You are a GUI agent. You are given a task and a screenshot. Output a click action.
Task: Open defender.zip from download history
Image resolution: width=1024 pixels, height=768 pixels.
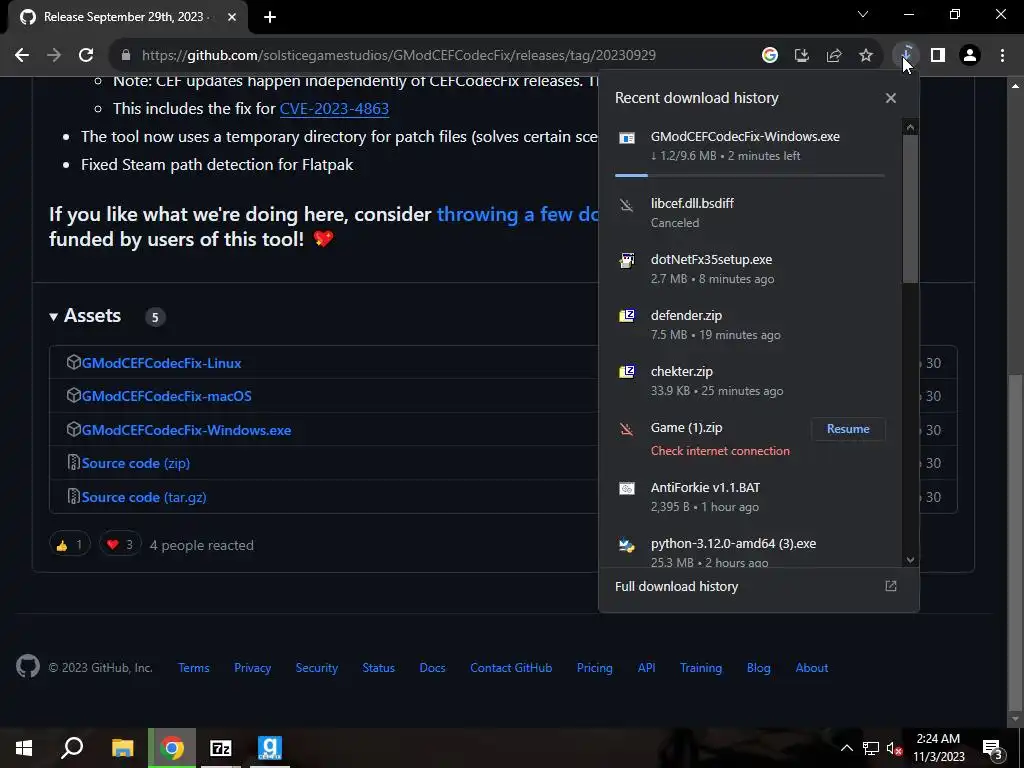750,325
